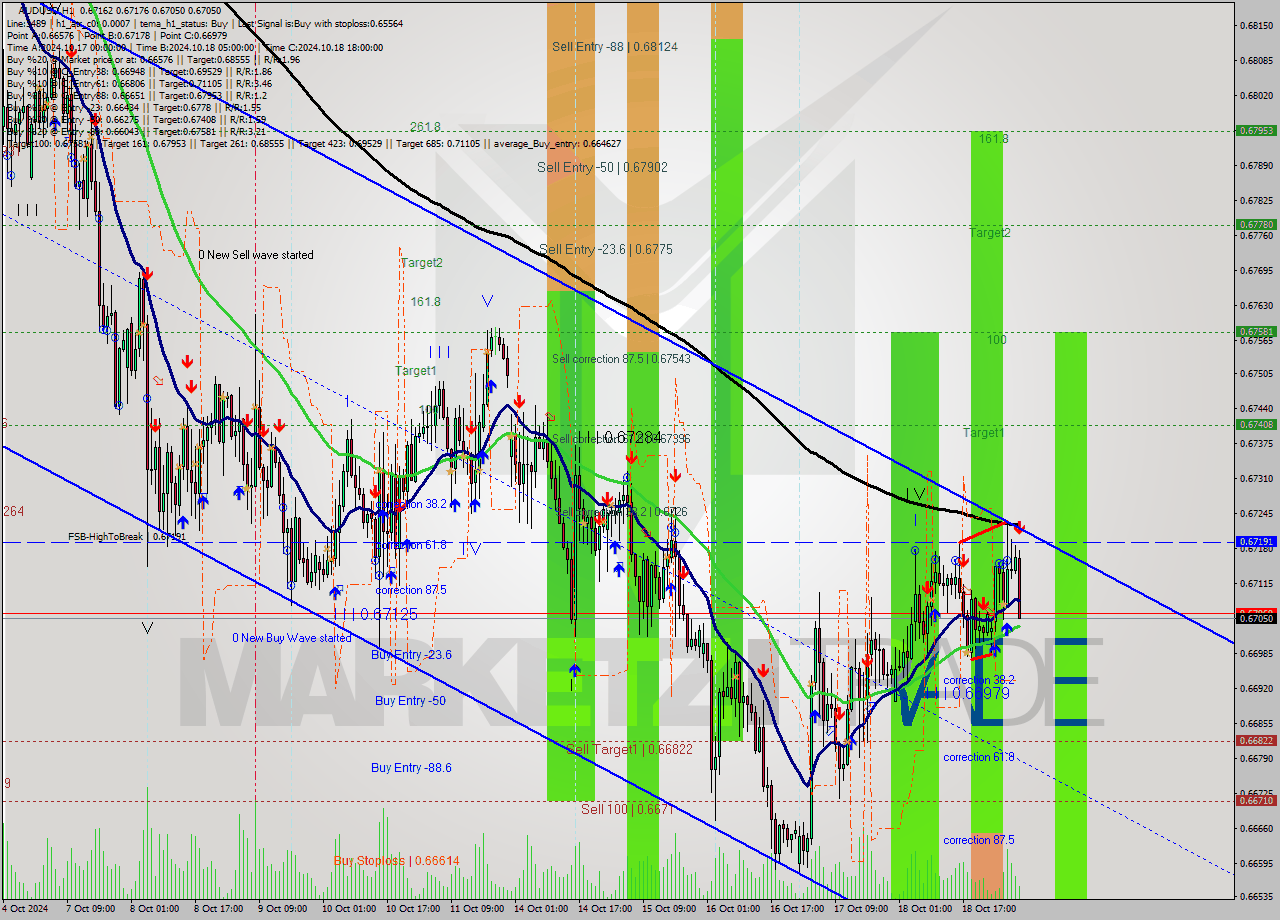Click the 'FSB-HighToBreak | 0.67191' label
The height and width of the screenshot is (920, 1280).
(x=127, y=536)
